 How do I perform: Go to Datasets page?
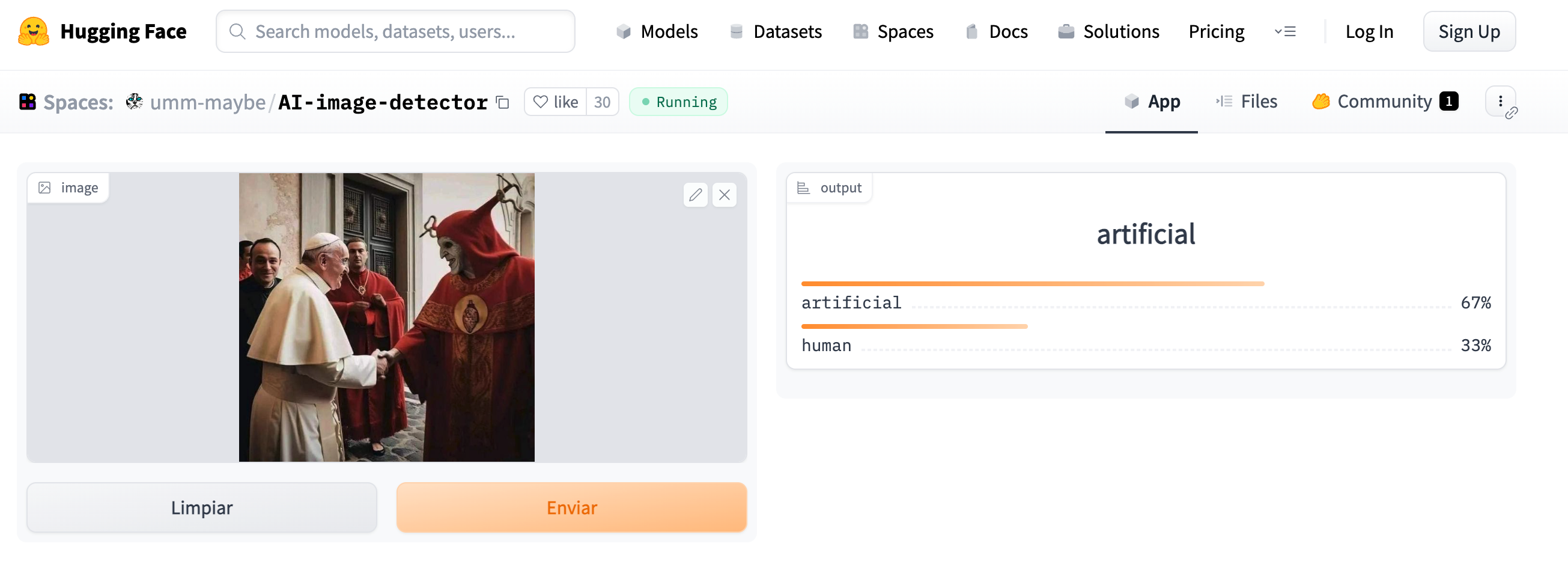[x=776, y=32]
